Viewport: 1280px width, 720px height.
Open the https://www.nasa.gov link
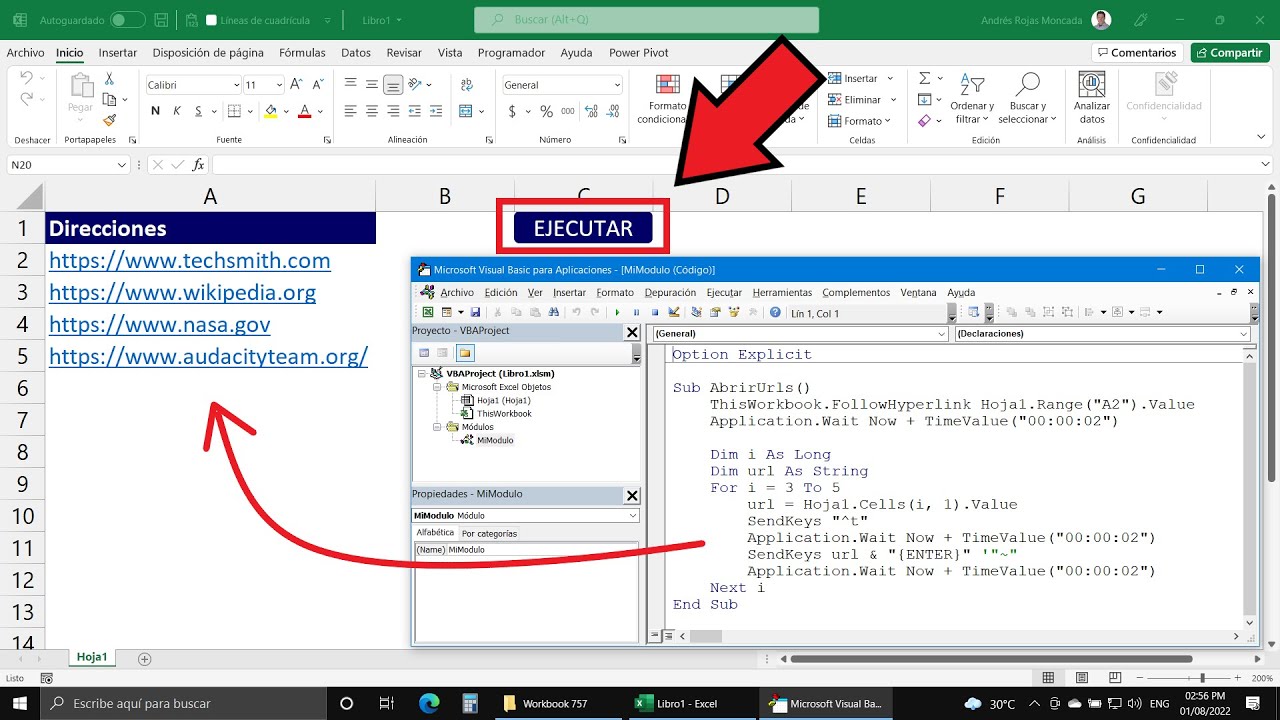pos(160,325)
